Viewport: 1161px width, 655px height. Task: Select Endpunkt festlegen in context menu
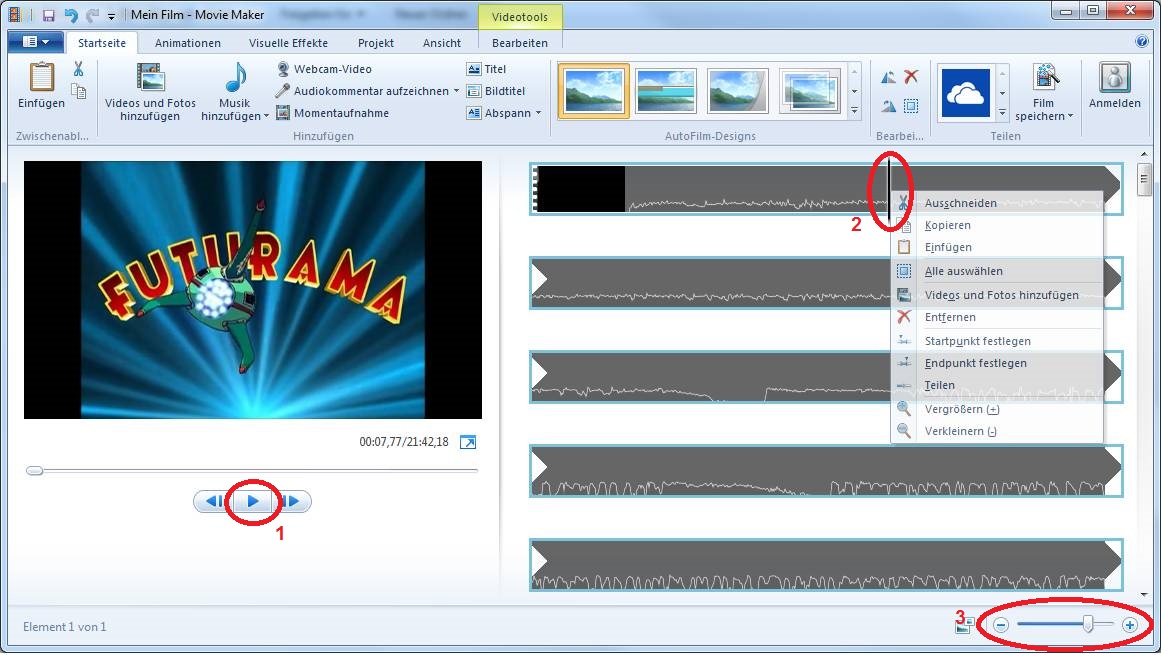pos(975,363)
